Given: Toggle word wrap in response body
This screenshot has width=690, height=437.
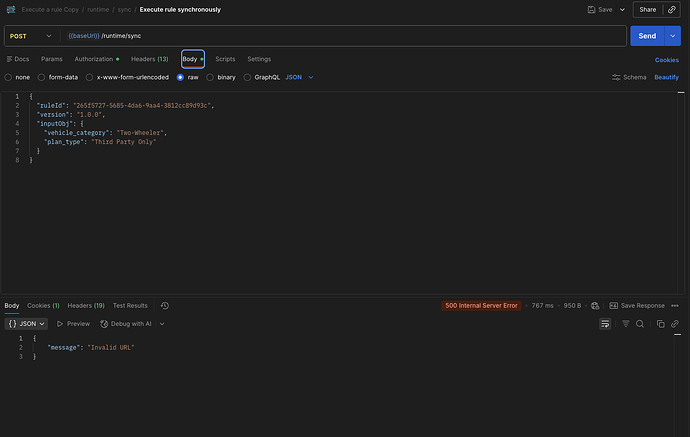Looking at the screenshot, I should coord(605,324).
